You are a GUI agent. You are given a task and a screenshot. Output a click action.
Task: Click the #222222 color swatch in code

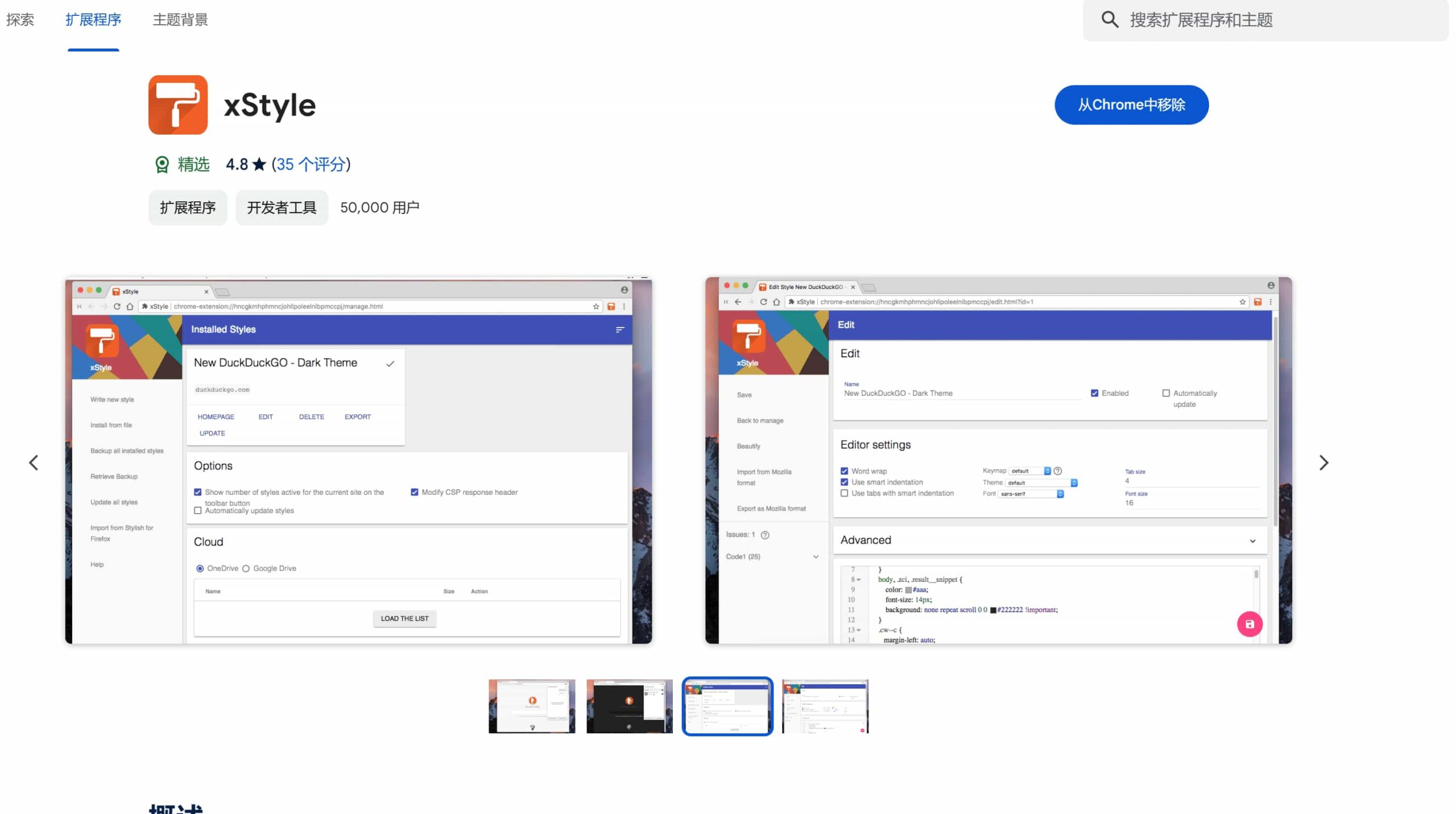[x=993, y=610]
